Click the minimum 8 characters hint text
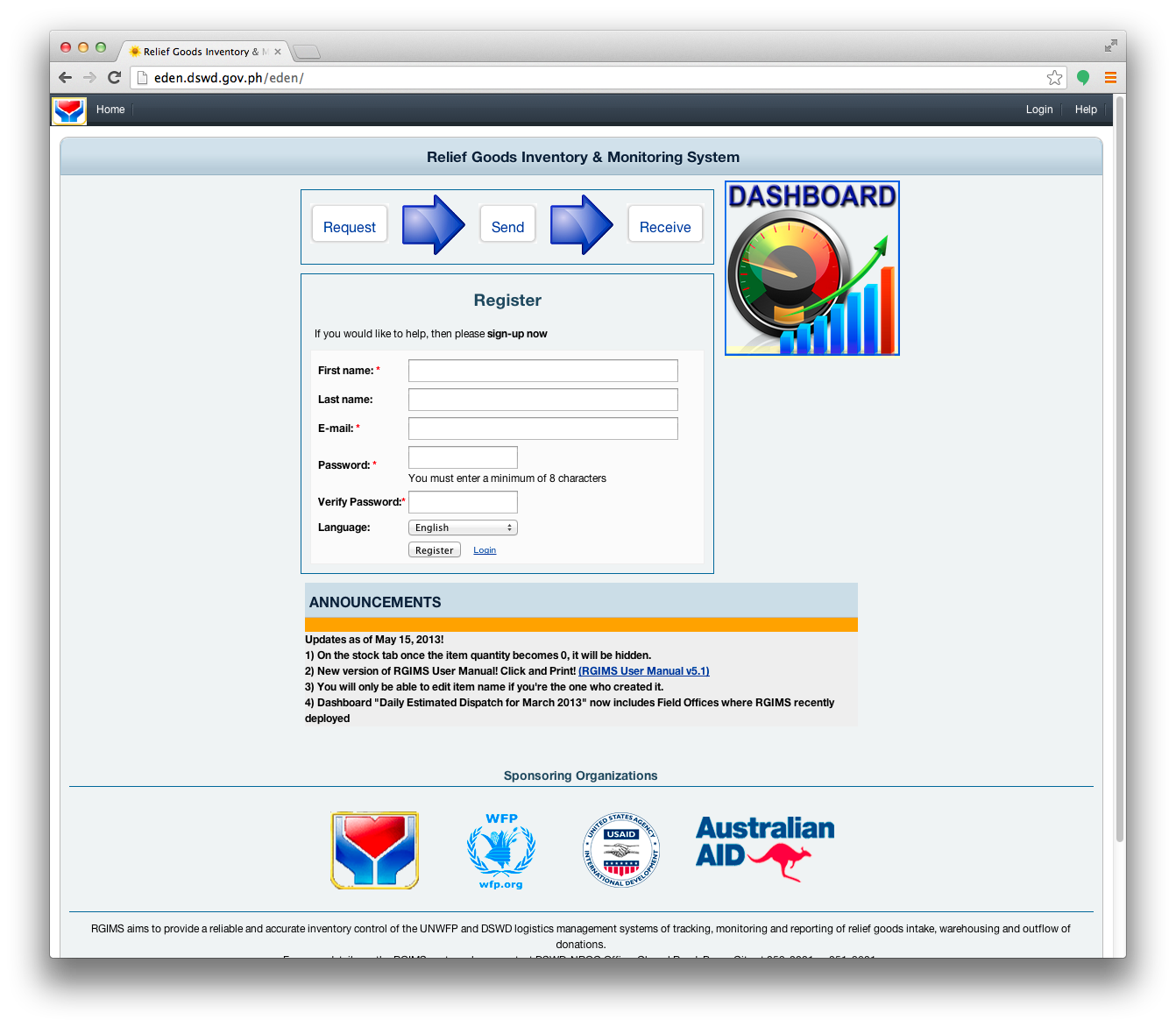1176x1027 pixels. (507, 478)
